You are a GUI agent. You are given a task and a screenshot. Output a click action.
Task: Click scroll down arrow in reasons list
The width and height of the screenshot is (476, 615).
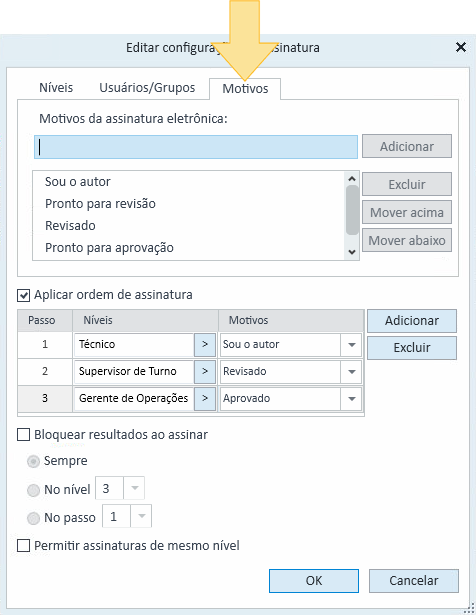pyautogui.click(x=352, y=252)
